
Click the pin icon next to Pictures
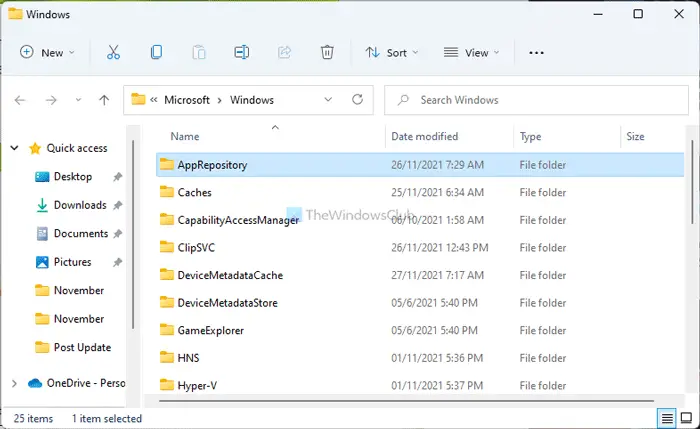117,262
